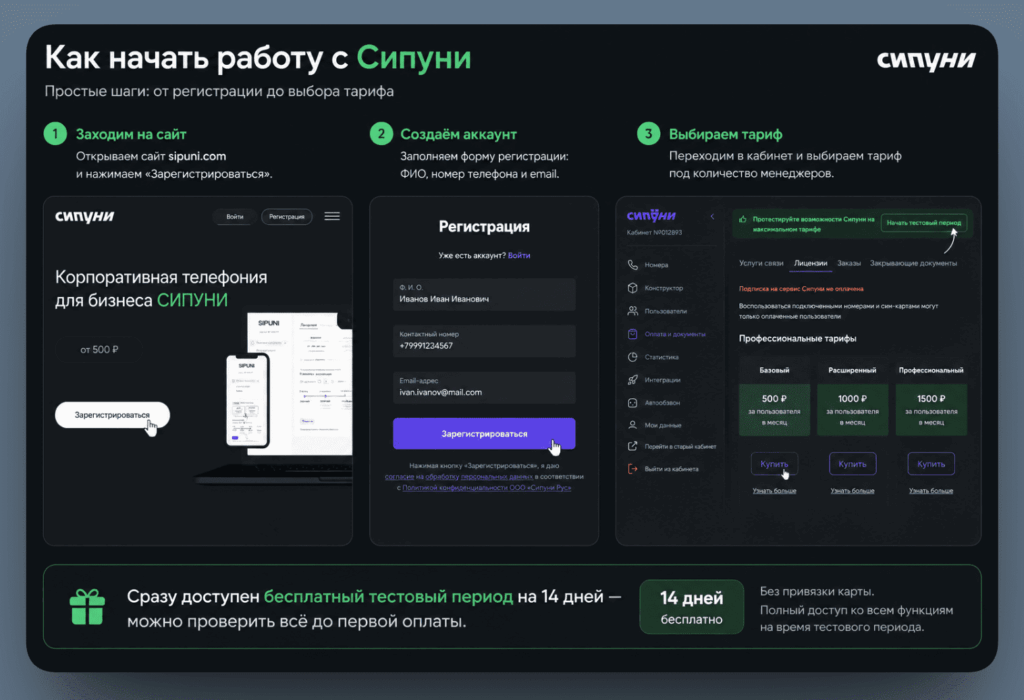Click the Регистрация form heading
The height and width of the screenshot is (700, 1024).
coord(484,227)
